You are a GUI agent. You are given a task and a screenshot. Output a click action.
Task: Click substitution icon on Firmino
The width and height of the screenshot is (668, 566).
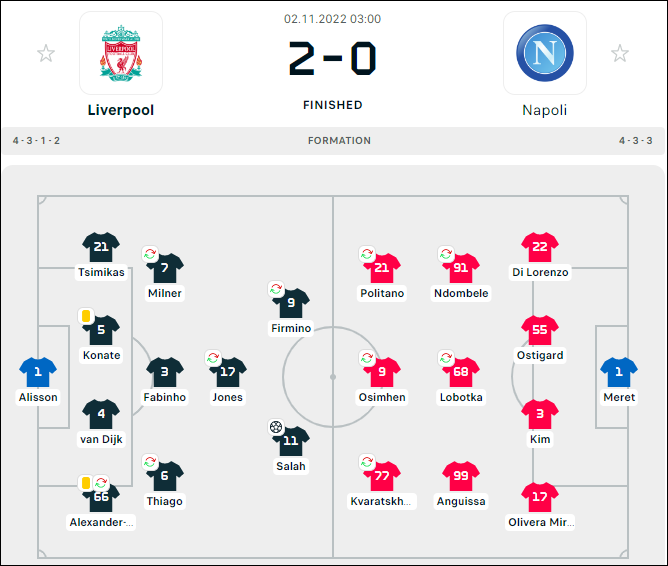[x=276, y=289]
